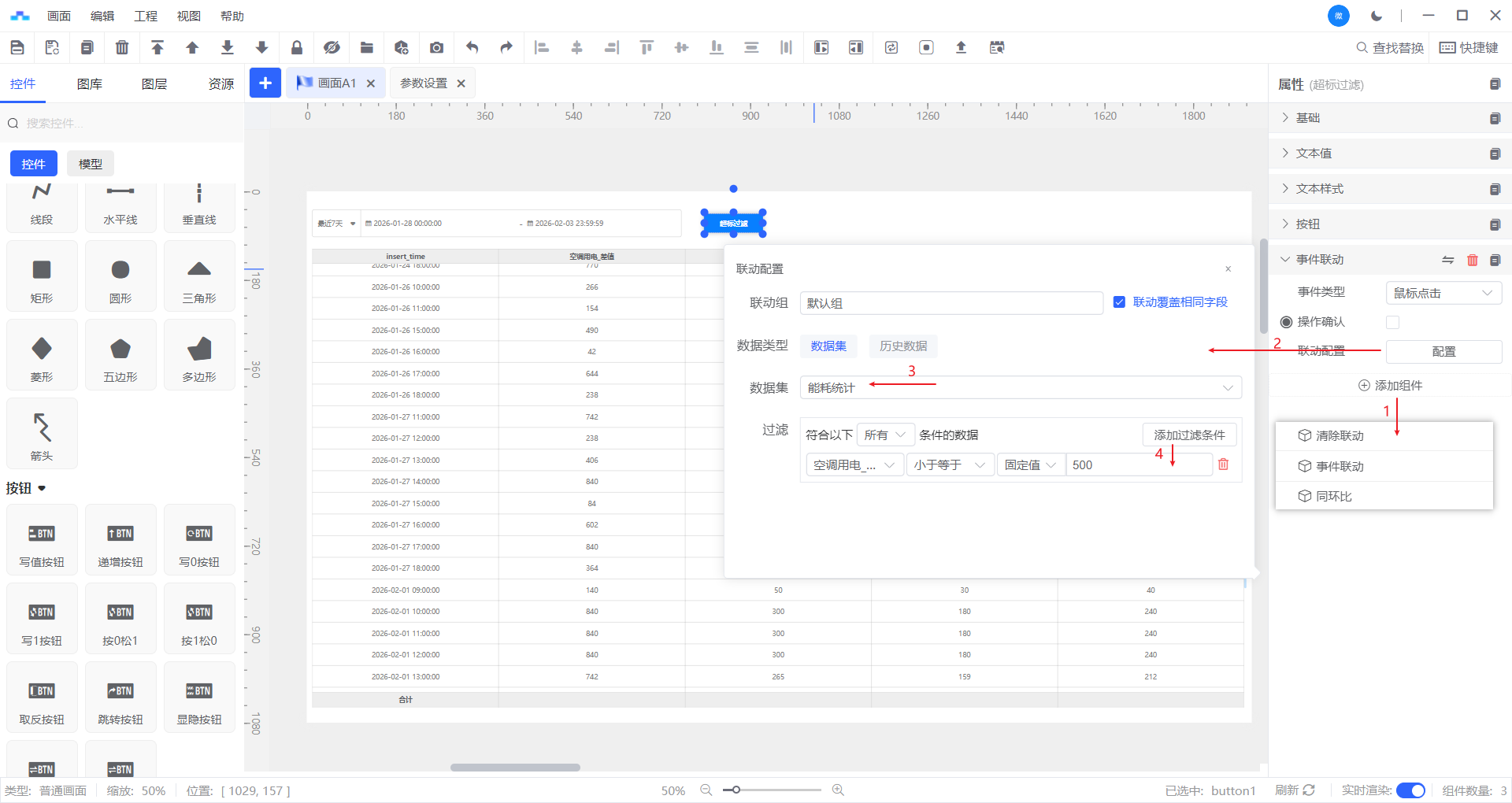Image resolution: width=1512 pixels, height=803 pixels.
Task: Click the undo arrow in toolbar
Action: point(472,47)
